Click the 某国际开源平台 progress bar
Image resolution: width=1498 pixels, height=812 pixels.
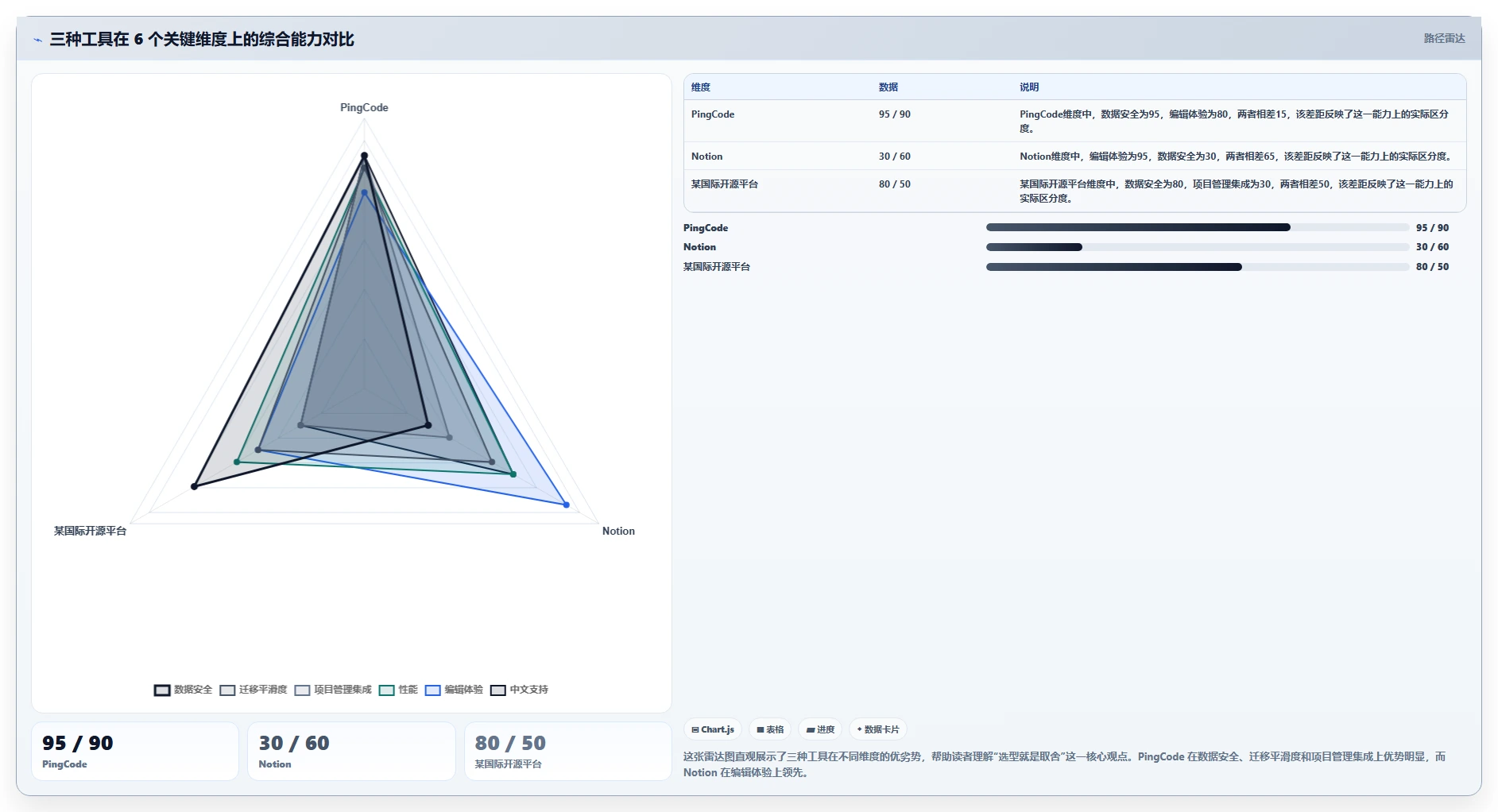pos(1198,267)
